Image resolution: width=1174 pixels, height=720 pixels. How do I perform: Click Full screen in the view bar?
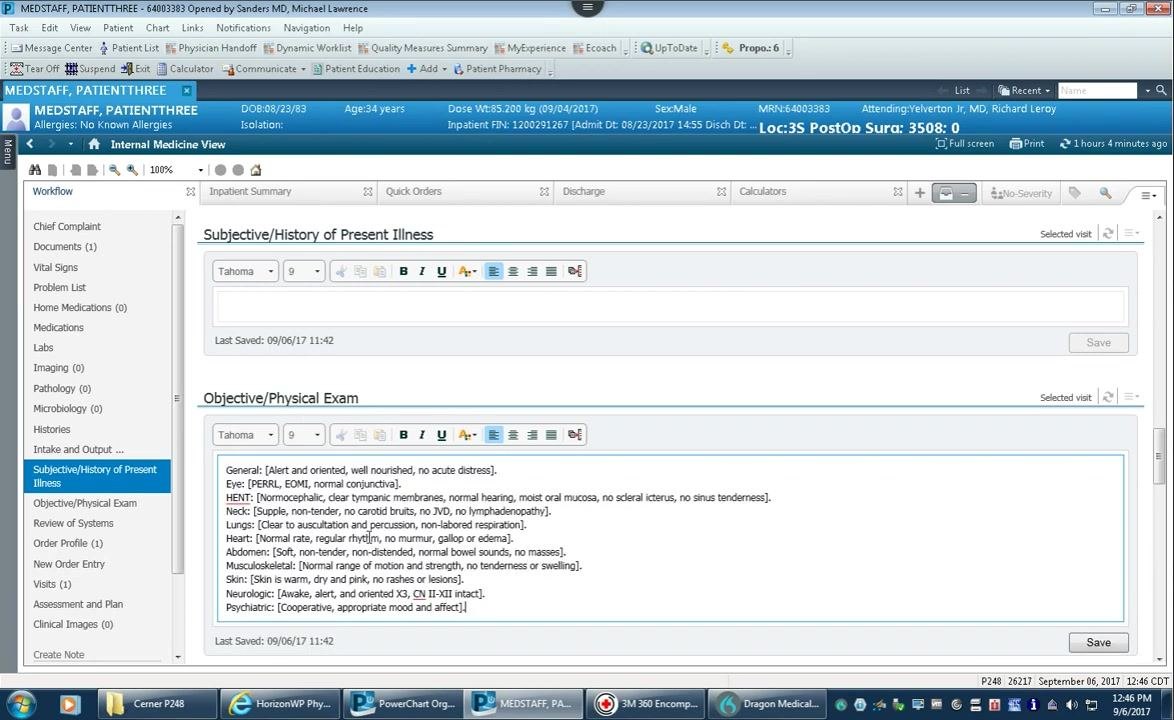(x=964, y=144)
